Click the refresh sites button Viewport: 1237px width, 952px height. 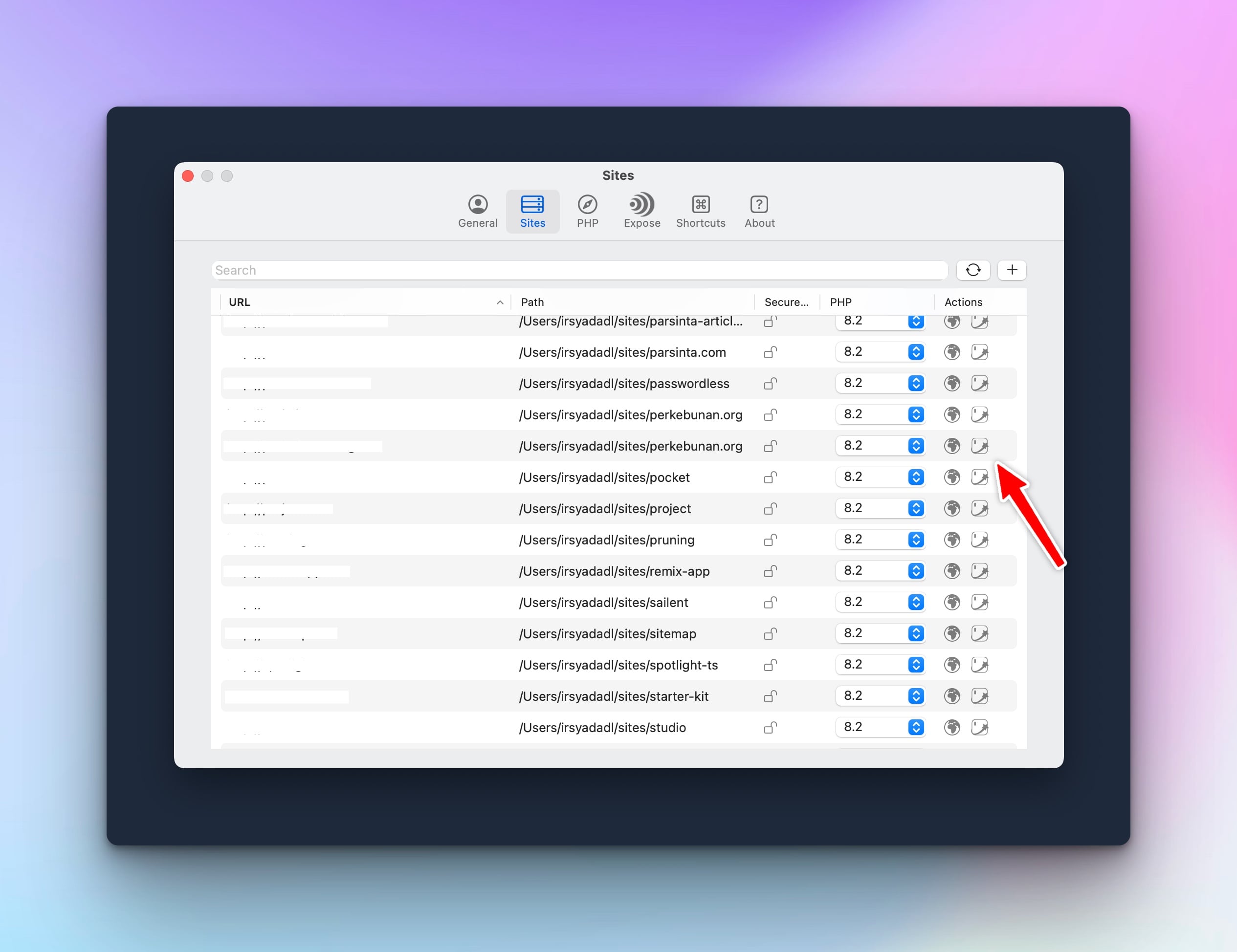click(x=973, y=269)
